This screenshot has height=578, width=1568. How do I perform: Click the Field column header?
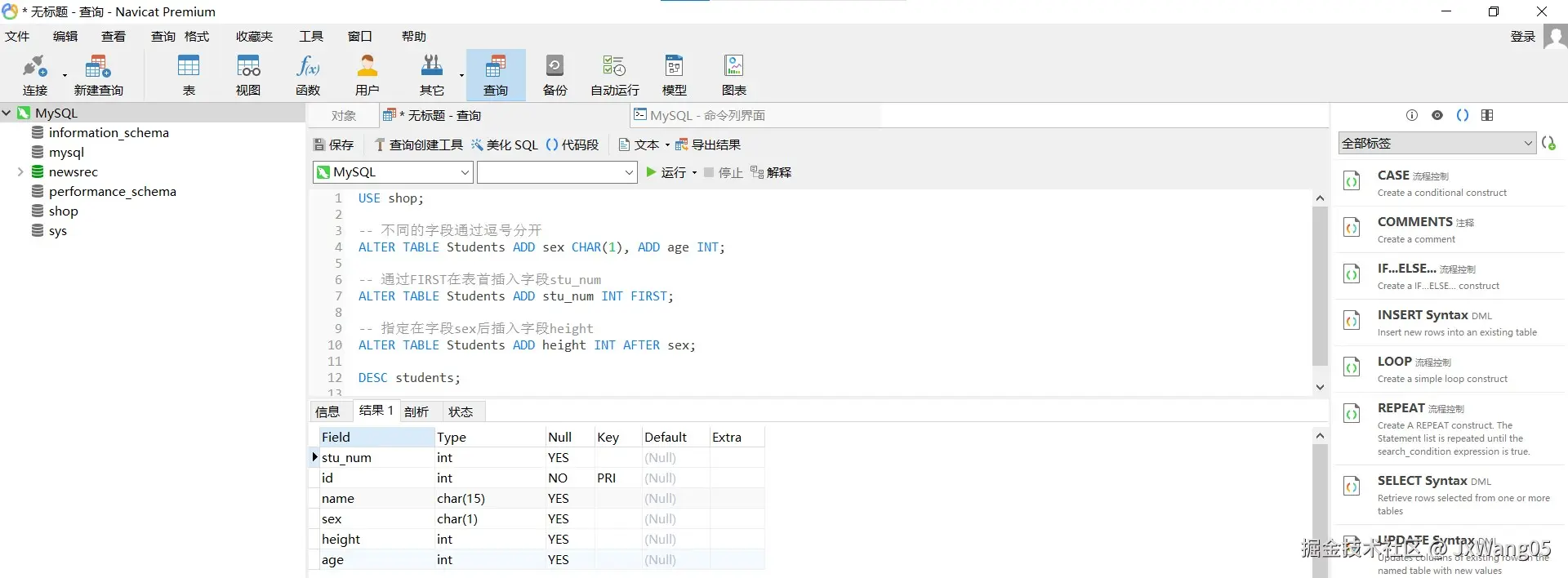[x=376, y=438]
